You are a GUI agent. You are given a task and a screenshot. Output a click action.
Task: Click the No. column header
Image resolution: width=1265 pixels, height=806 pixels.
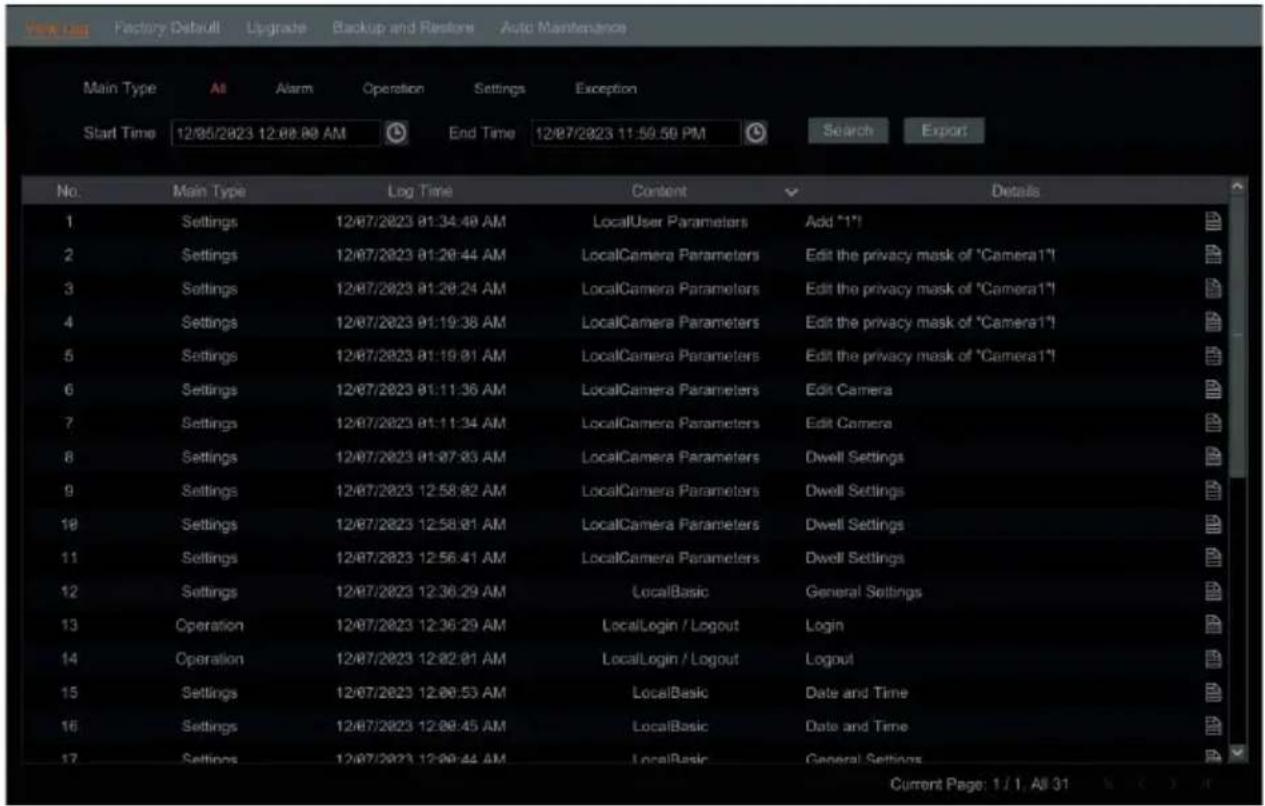(68, 190)
